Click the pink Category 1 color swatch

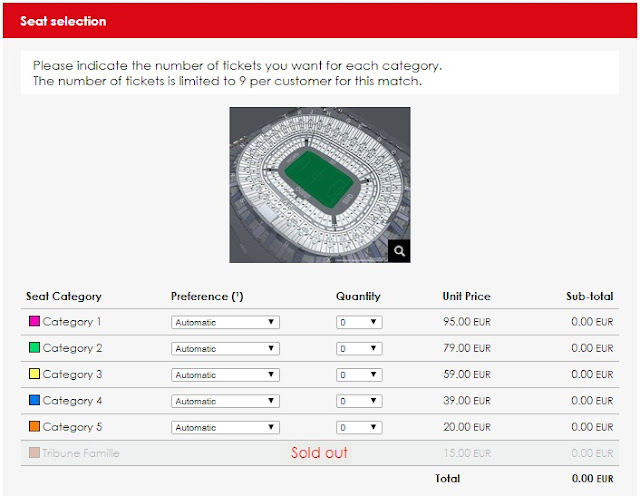click(x=33, y=322)
